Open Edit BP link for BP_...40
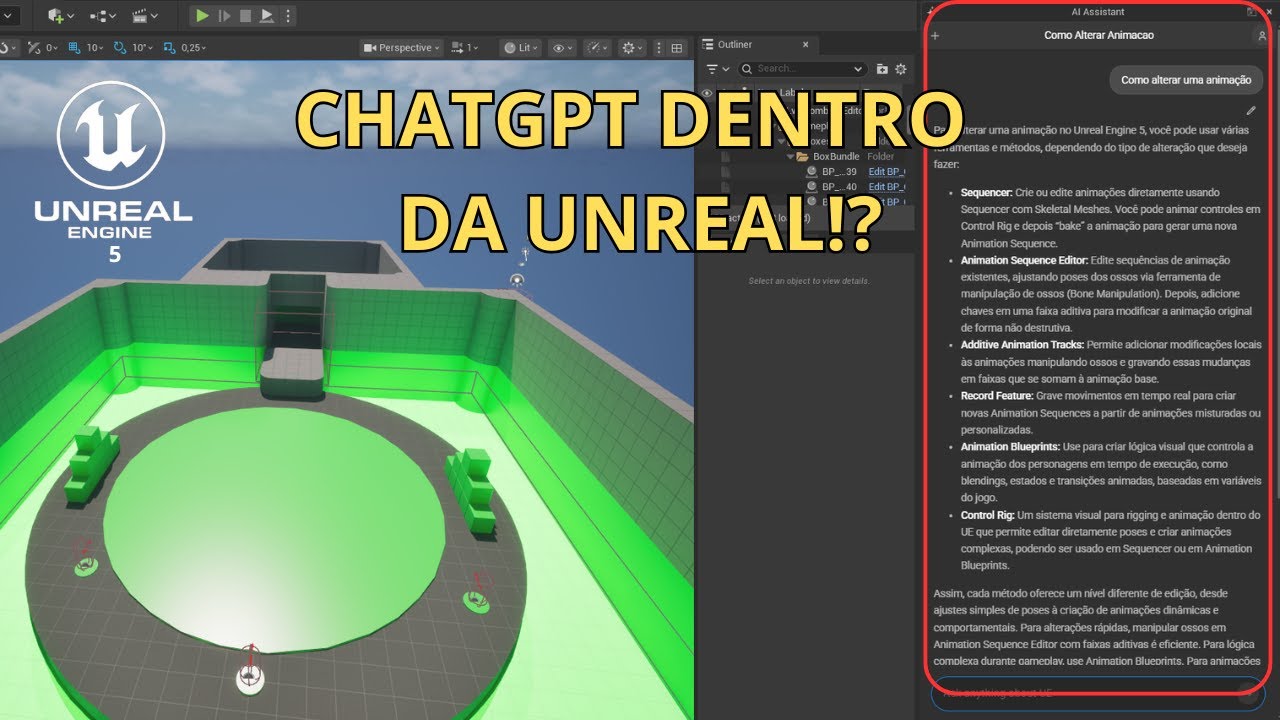 887,187
